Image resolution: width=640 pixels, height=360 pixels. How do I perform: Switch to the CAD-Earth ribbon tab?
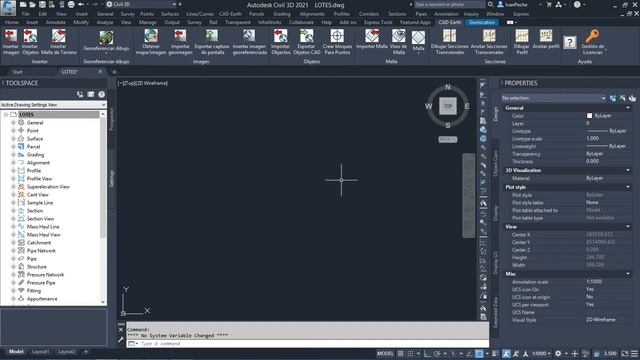pos(449,22)
